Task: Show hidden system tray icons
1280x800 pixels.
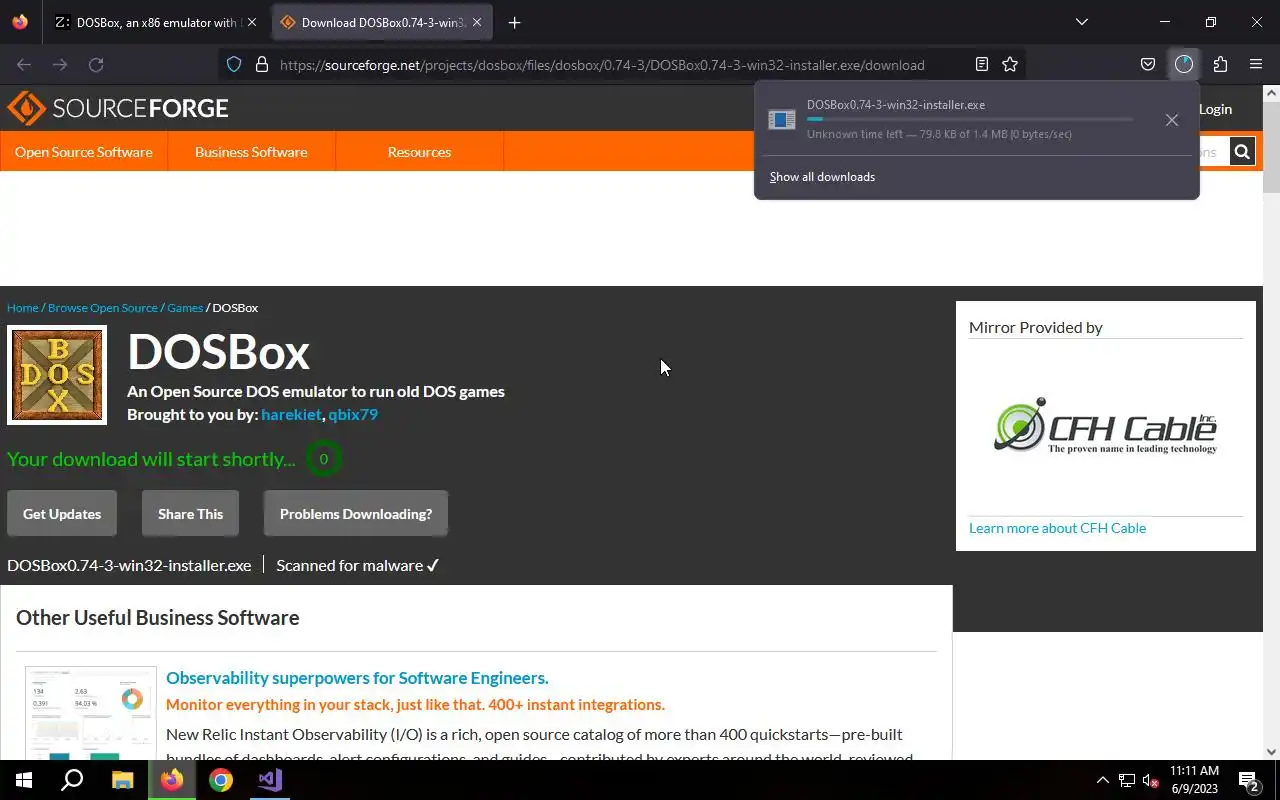Action: coord(1103,780)
